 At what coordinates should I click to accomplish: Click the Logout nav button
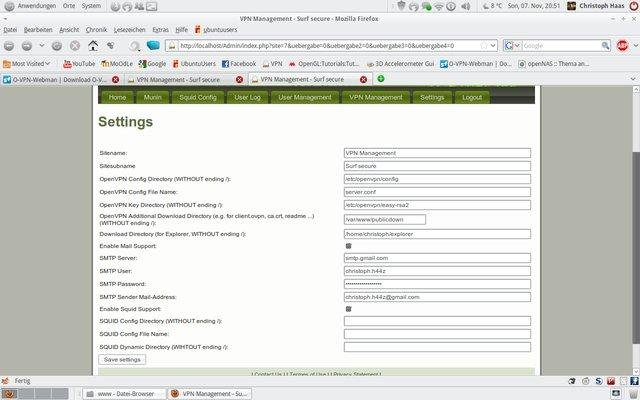472,98
